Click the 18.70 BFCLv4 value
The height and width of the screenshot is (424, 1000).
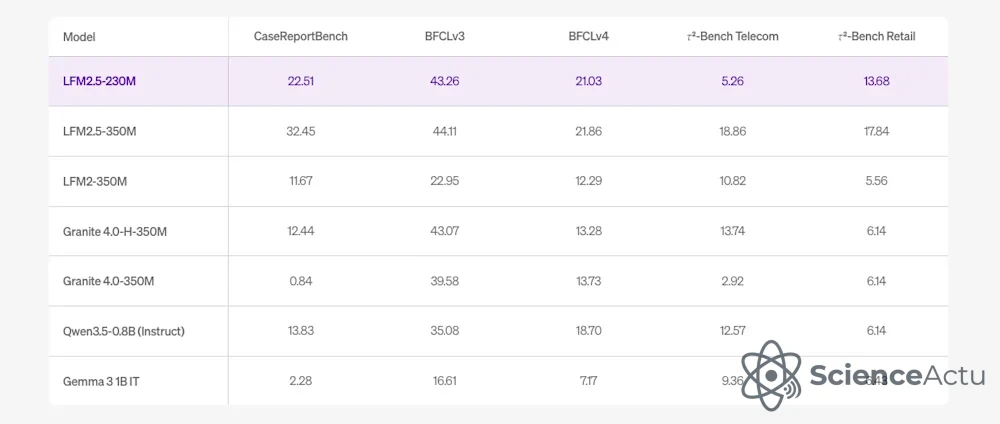589,331
